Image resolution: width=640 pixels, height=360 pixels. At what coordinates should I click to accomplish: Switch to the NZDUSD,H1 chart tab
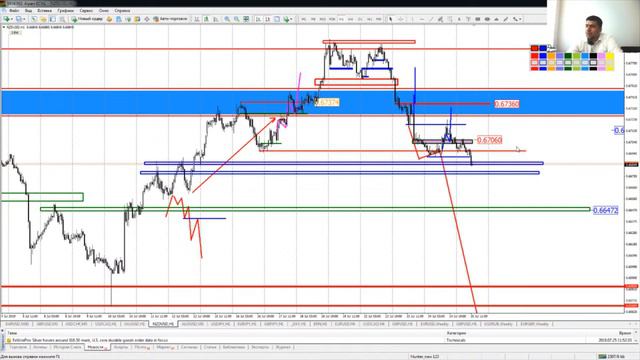coord(163,324)
